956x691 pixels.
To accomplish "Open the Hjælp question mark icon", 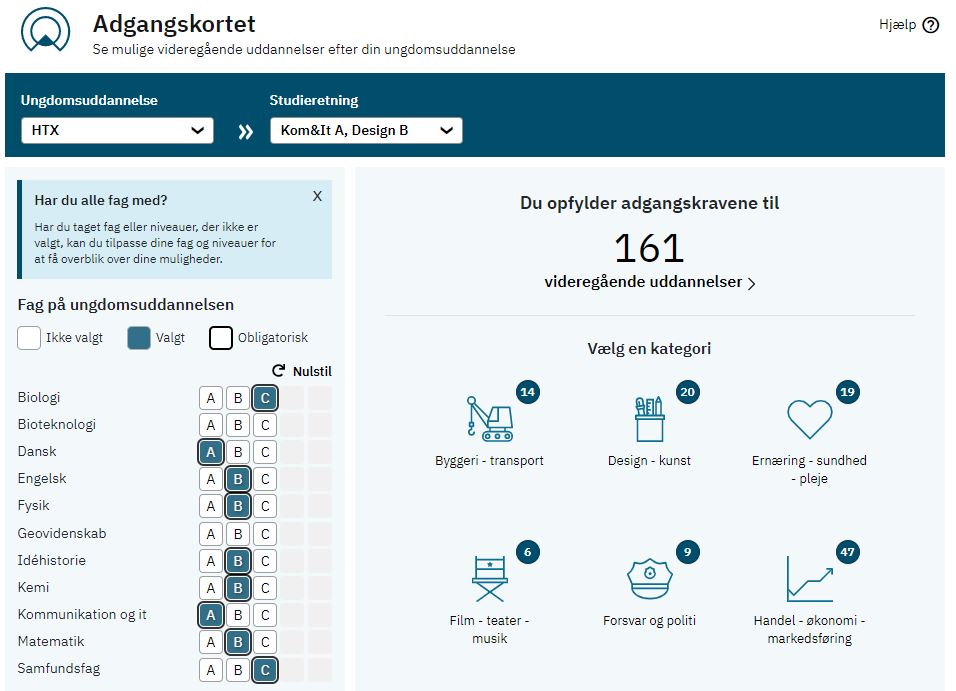I will 930,25.
